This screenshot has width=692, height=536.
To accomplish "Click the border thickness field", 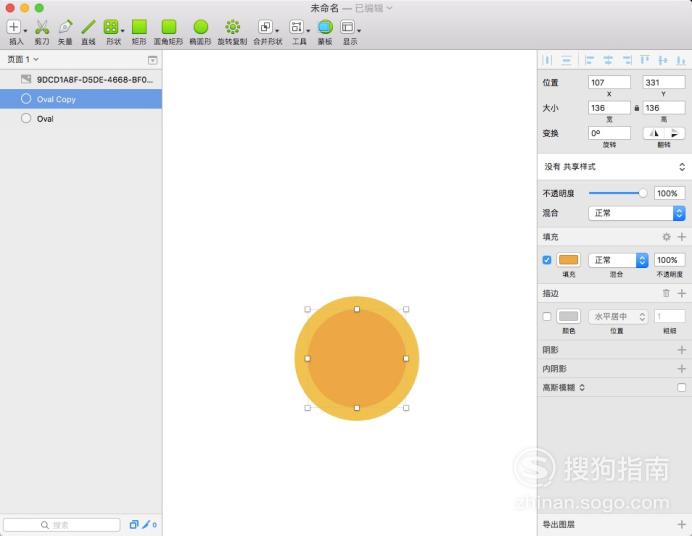I will click(669, 316).
